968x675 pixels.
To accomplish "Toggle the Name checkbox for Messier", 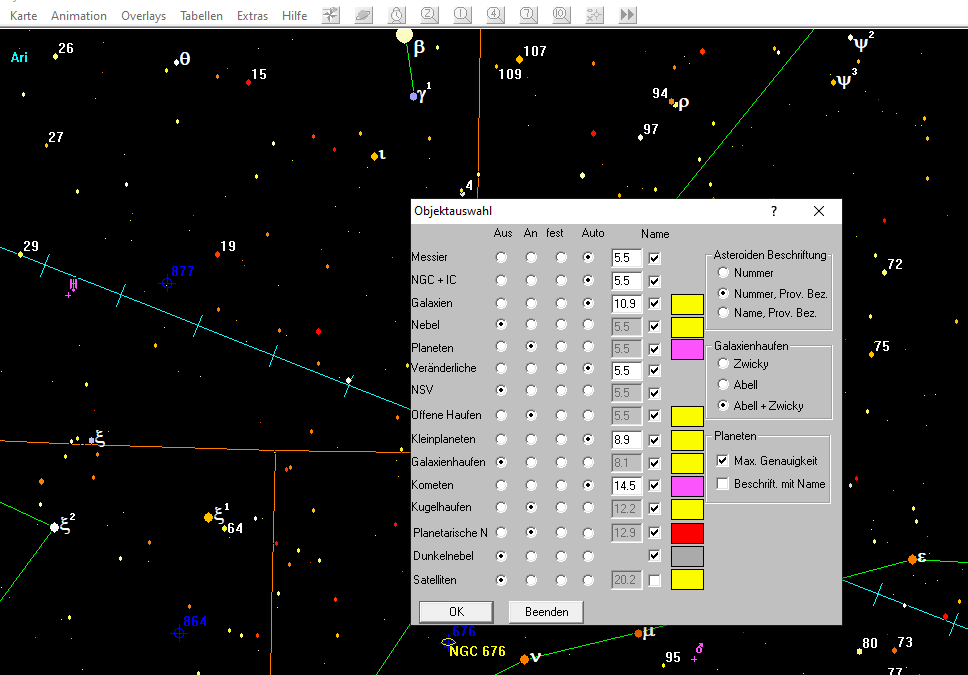I will [x=654, y=258].
